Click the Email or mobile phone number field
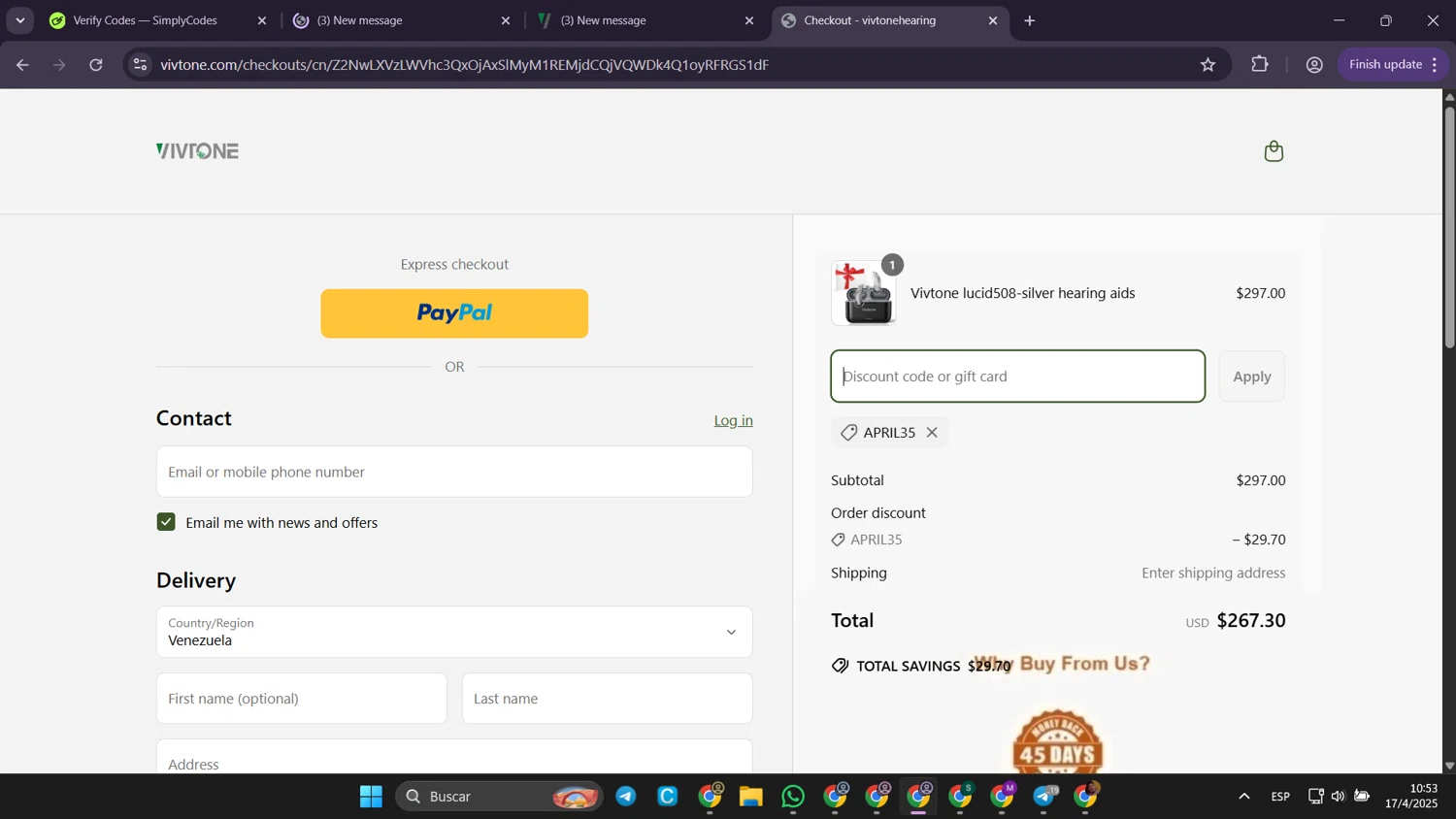 click(454, 472)
